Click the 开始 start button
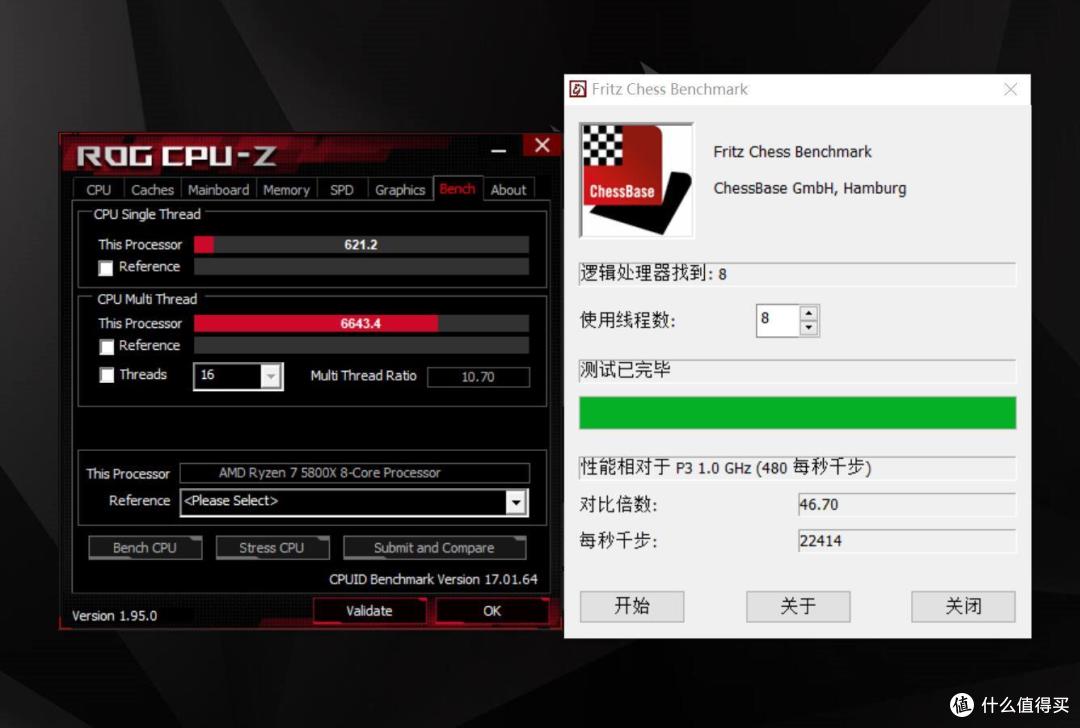This screenshot has height=728, width=1080. coord(632,606)
